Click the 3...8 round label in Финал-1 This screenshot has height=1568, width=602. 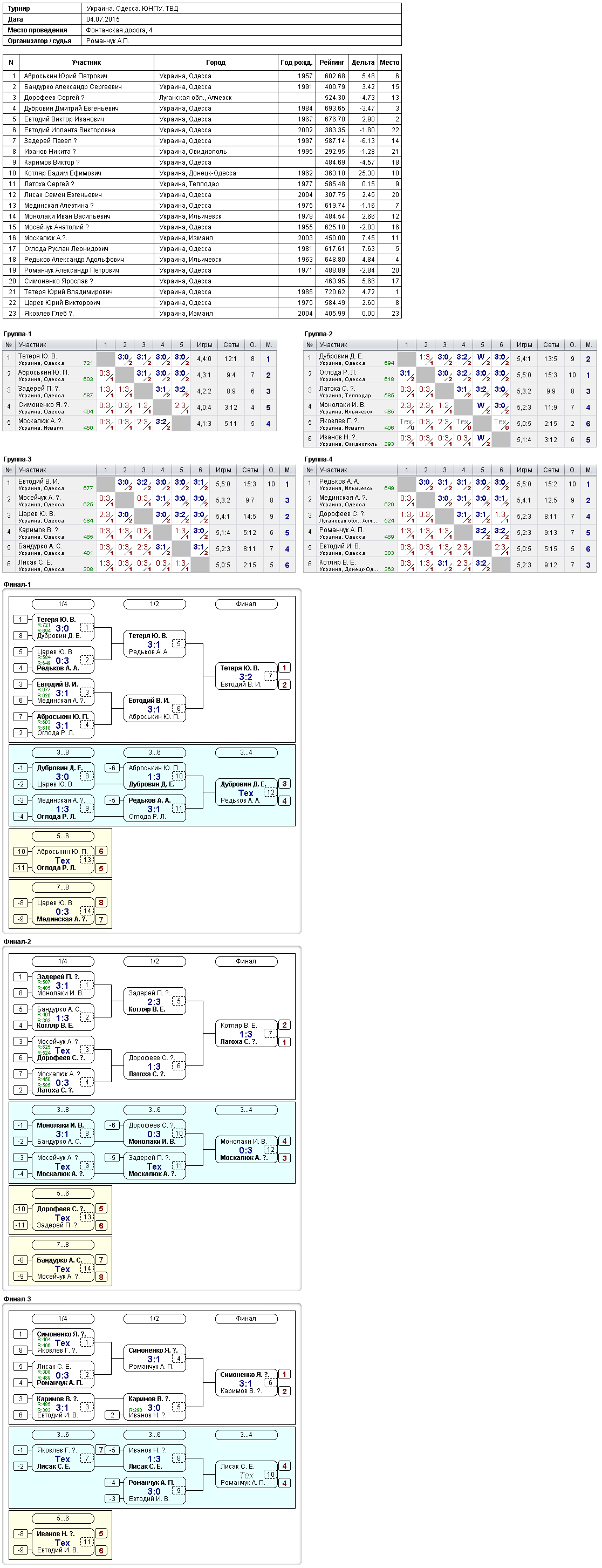click(63, 752)
